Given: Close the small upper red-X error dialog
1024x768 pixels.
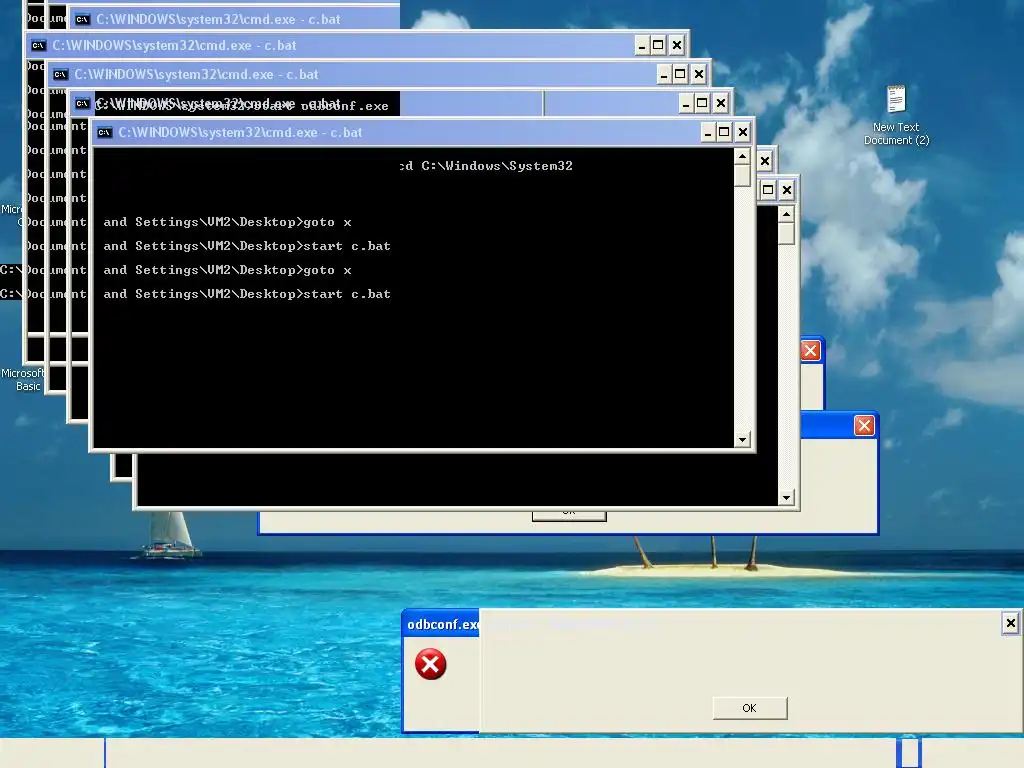Looking at the screenshot, I should pyautogui.click(x=810, y=351).
